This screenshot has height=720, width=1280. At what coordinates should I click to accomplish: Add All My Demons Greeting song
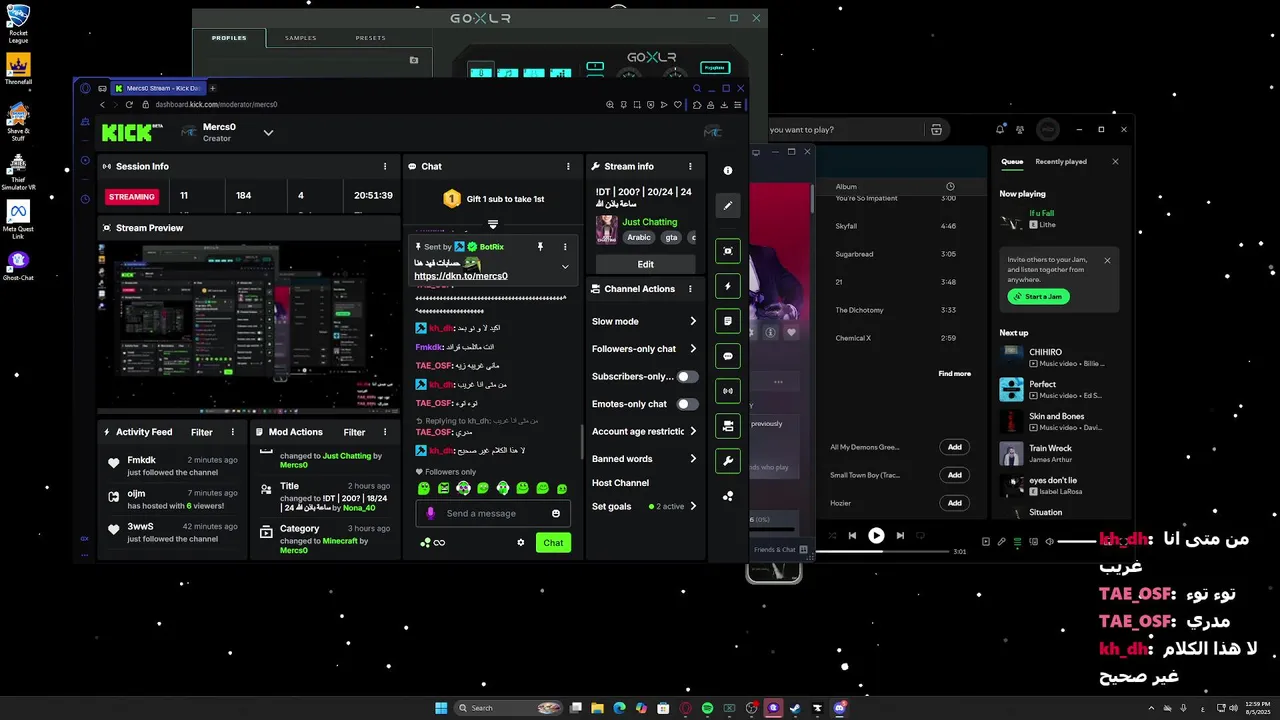(x=954, y=447)
